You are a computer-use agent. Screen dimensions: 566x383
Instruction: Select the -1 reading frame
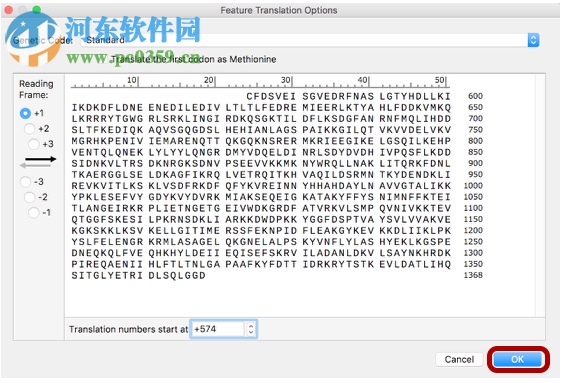pos(34,213)
